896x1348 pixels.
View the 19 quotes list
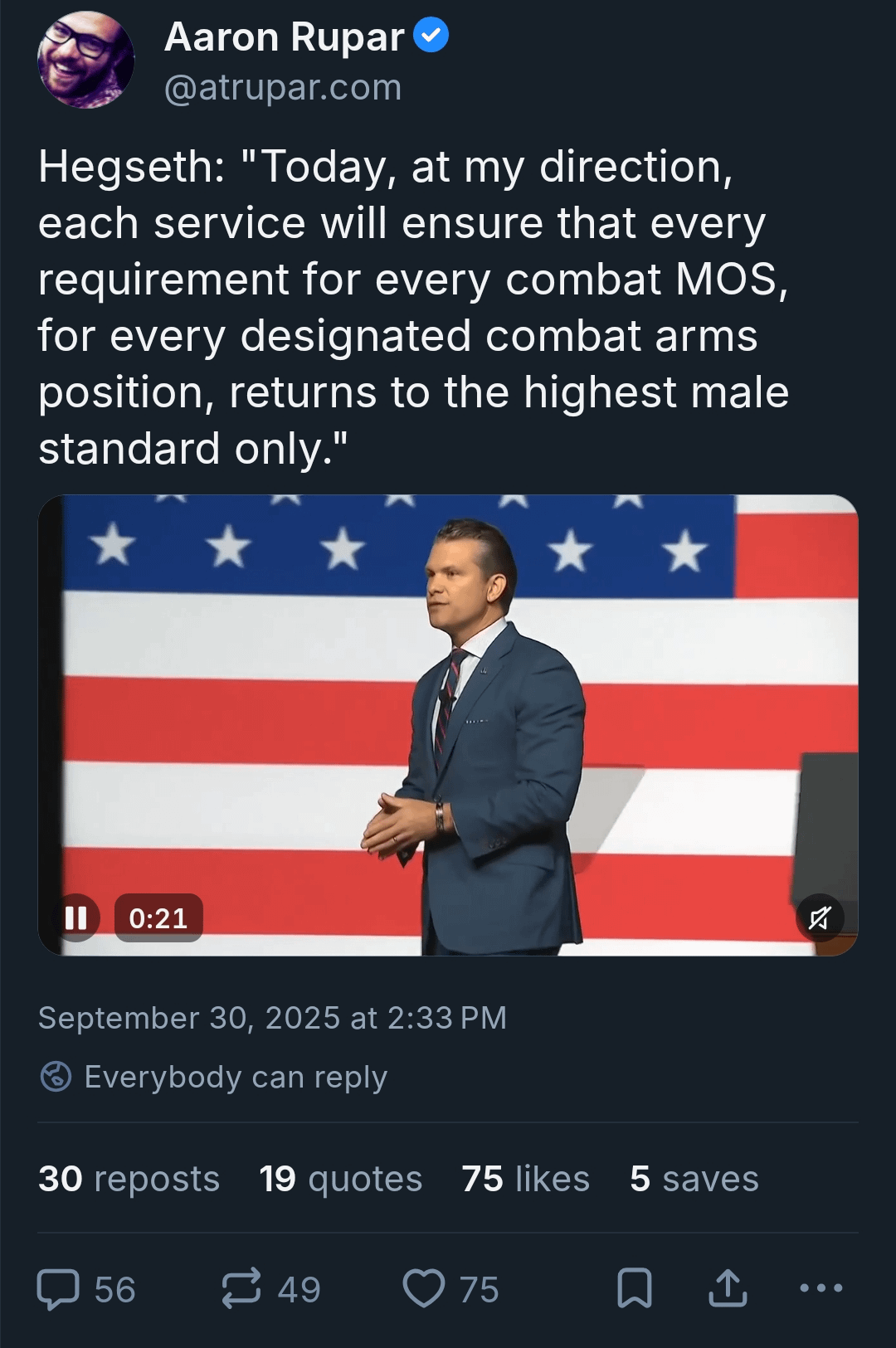(341, 1179)
